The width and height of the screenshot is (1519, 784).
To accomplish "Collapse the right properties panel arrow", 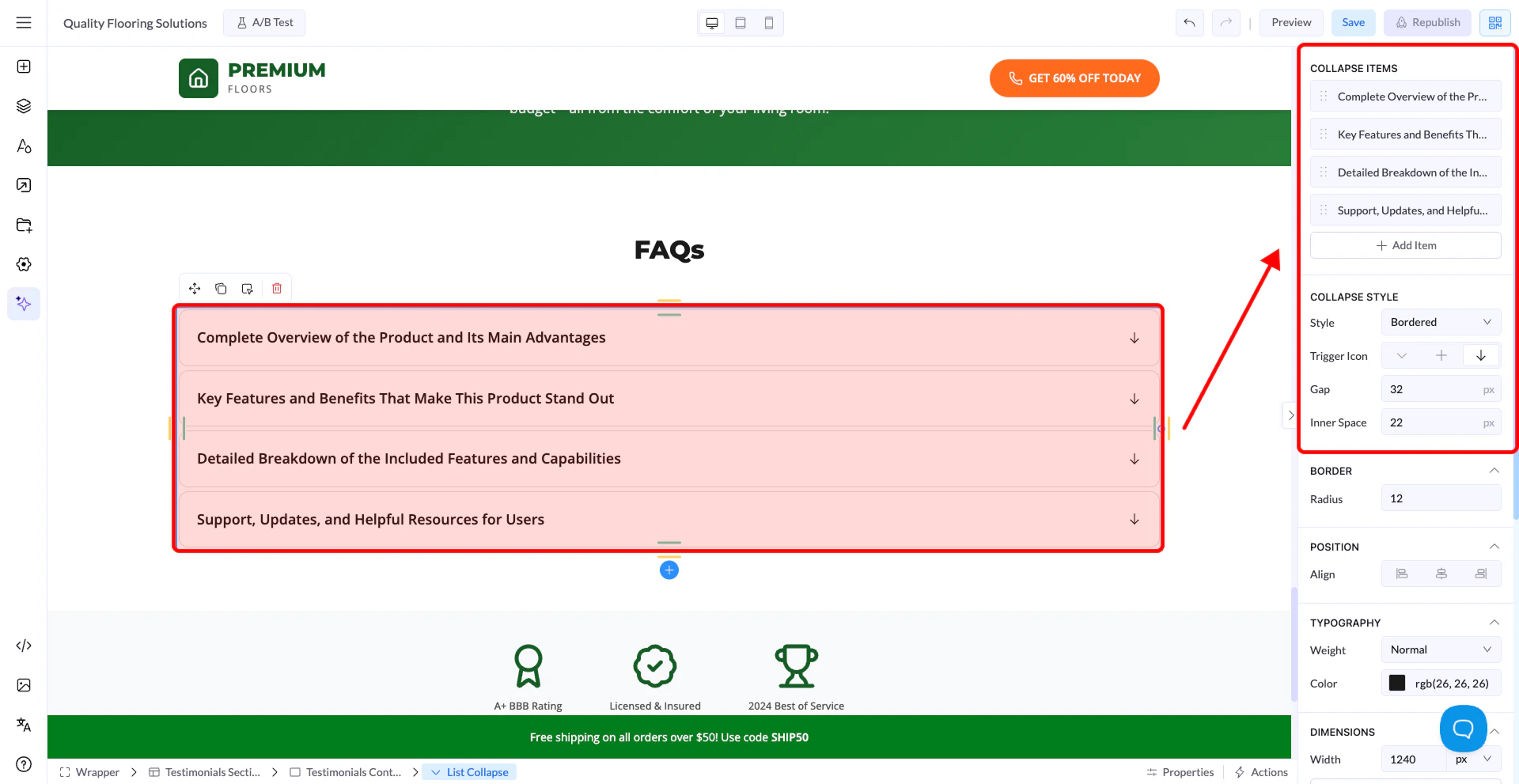I will (1290, 415).
